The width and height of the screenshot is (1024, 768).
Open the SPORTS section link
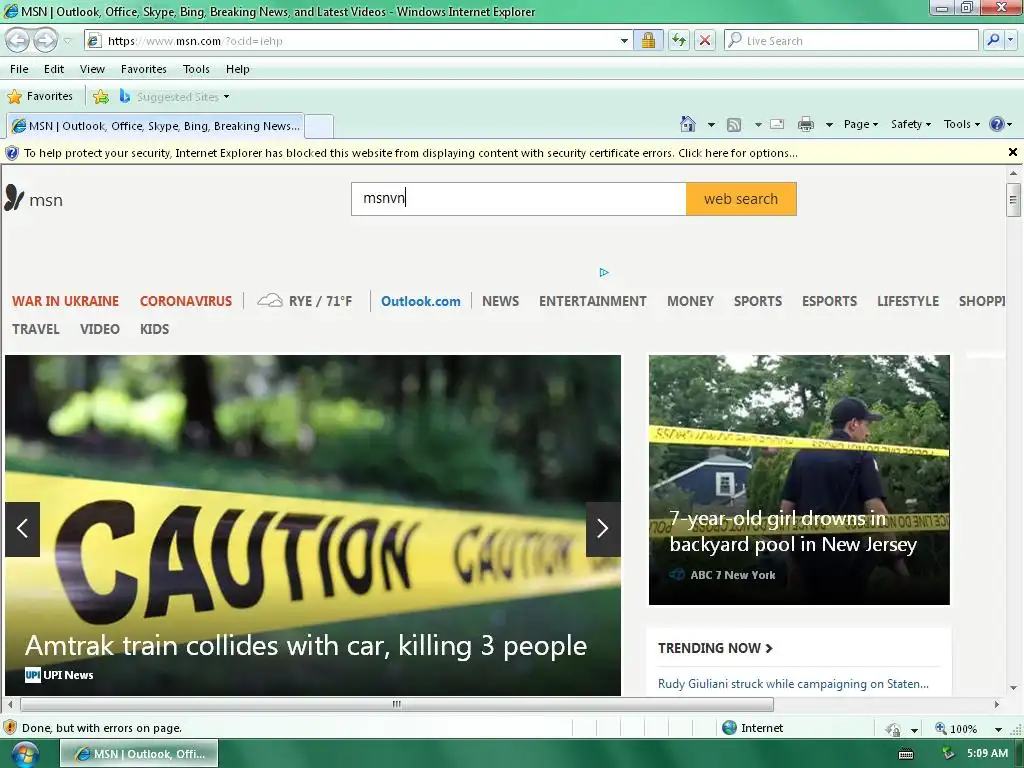pos(758,301)
